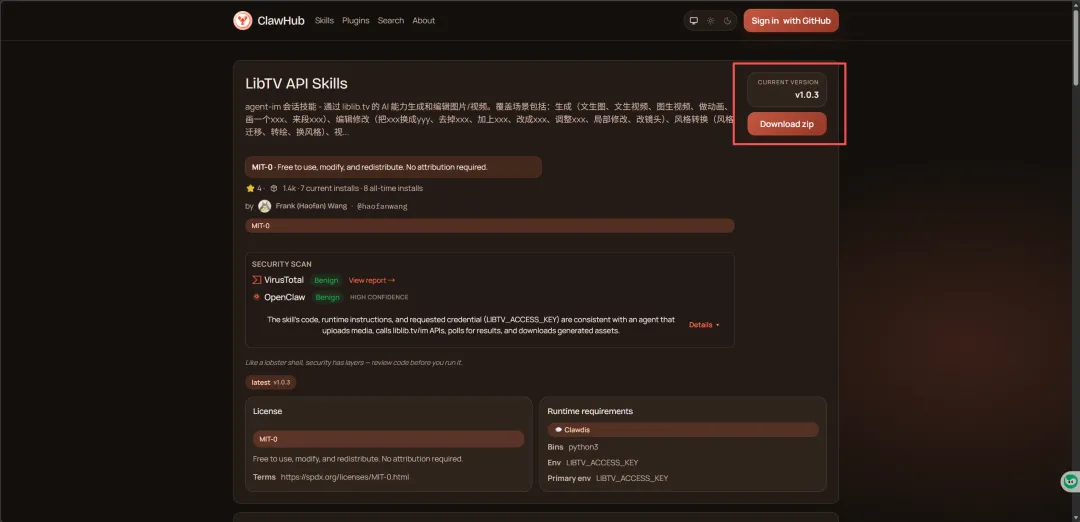Click the MIT-0 license banner at top
Viewport: 1080px width, 522px height.
pyautogui.click(x=393, y=167)
